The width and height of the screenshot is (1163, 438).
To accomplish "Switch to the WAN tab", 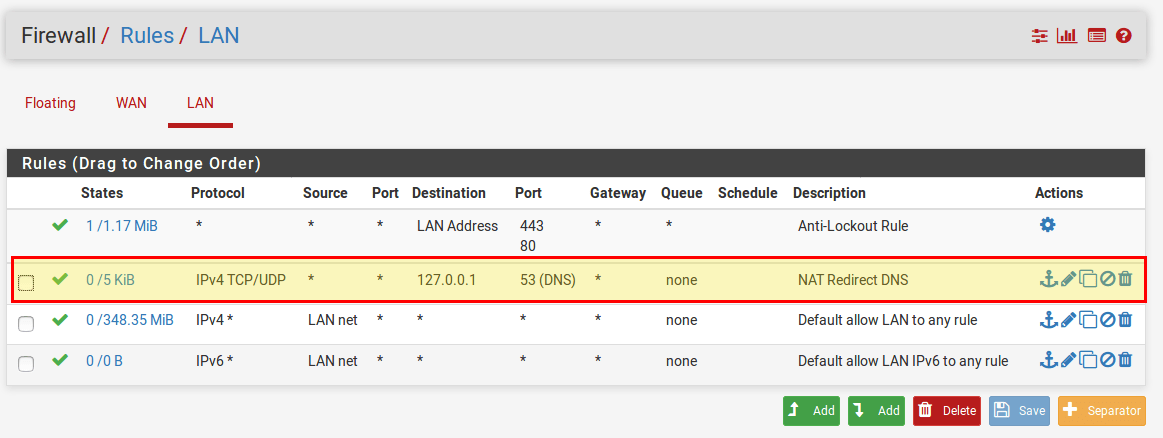I will [x=131, y=103].
